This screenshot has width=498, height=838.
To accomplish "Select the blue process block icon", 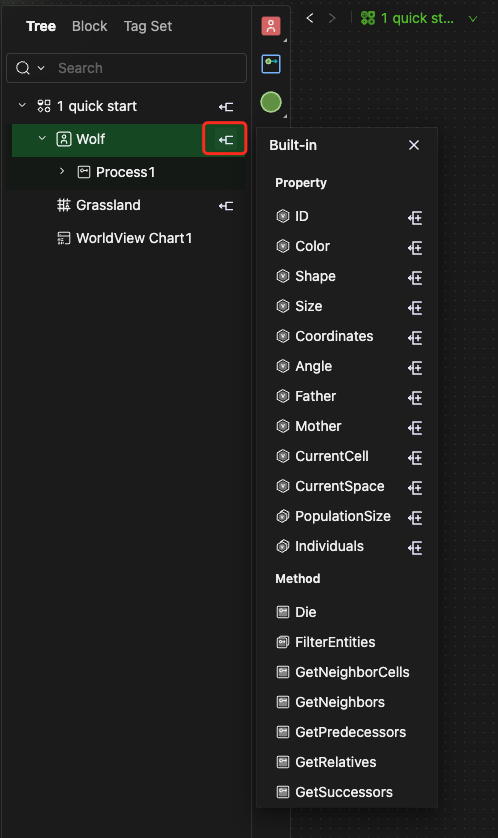I will click(x=271, y=64).
